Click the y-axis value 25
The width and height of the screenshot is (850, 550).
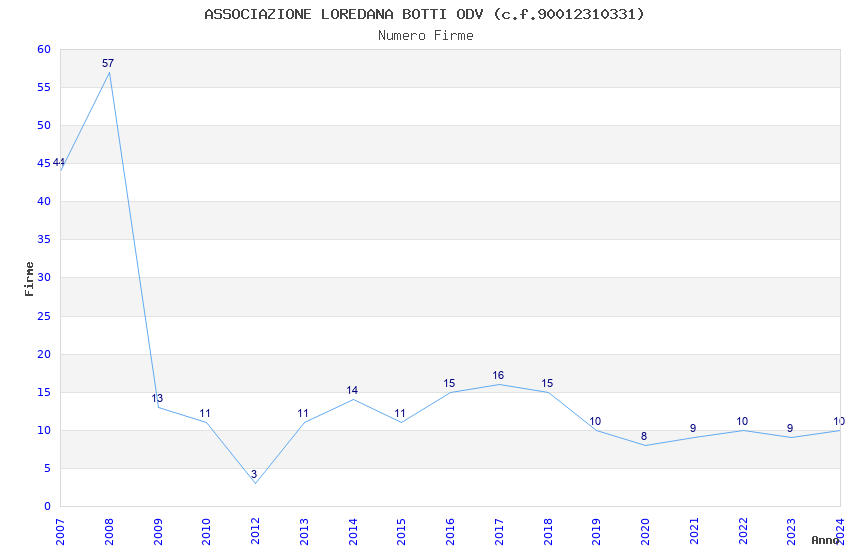[44, 316]
